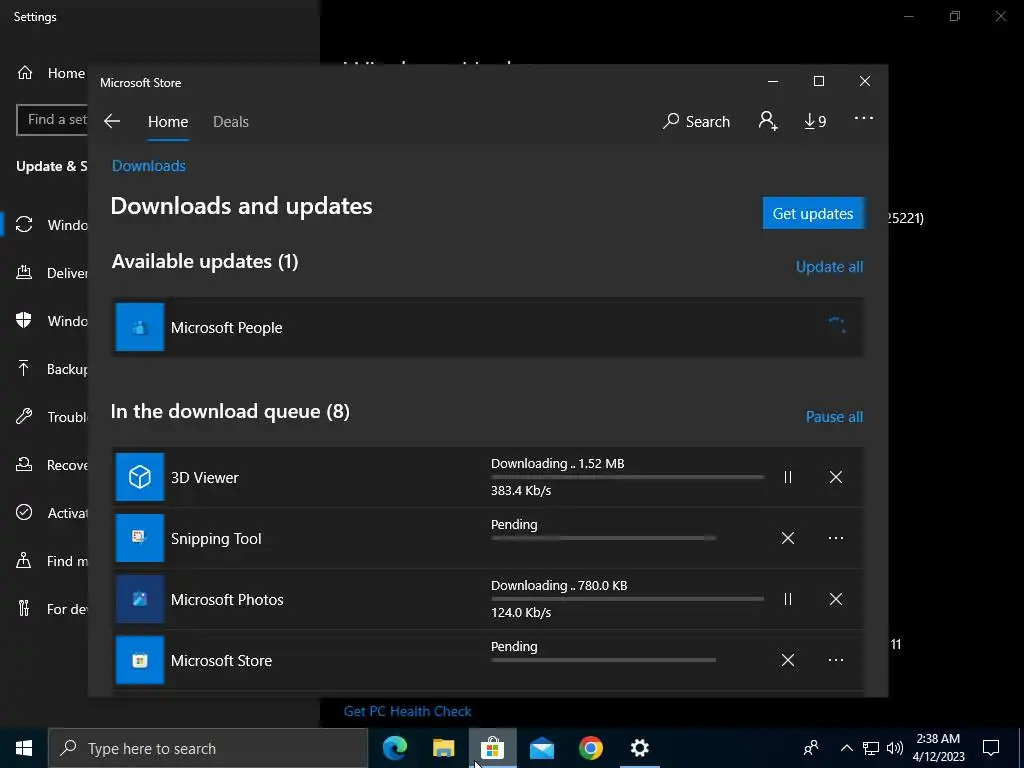The width and height of the screenshot is (1024, 768).
Task: Click the Downloads breadcrumb link
Action: (x=149, y=166)
